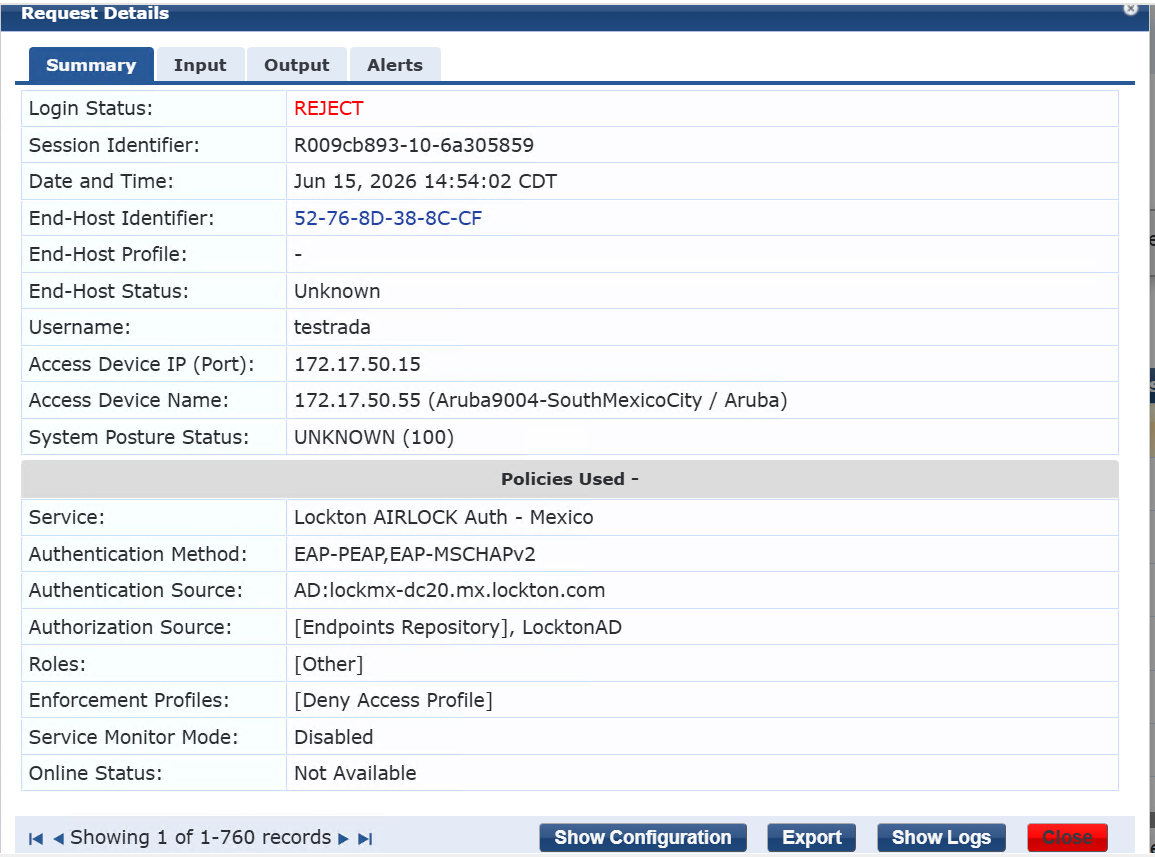1155x857 pixels.
Task: Switch to the Summary tab
Action: tap(91, 65)
